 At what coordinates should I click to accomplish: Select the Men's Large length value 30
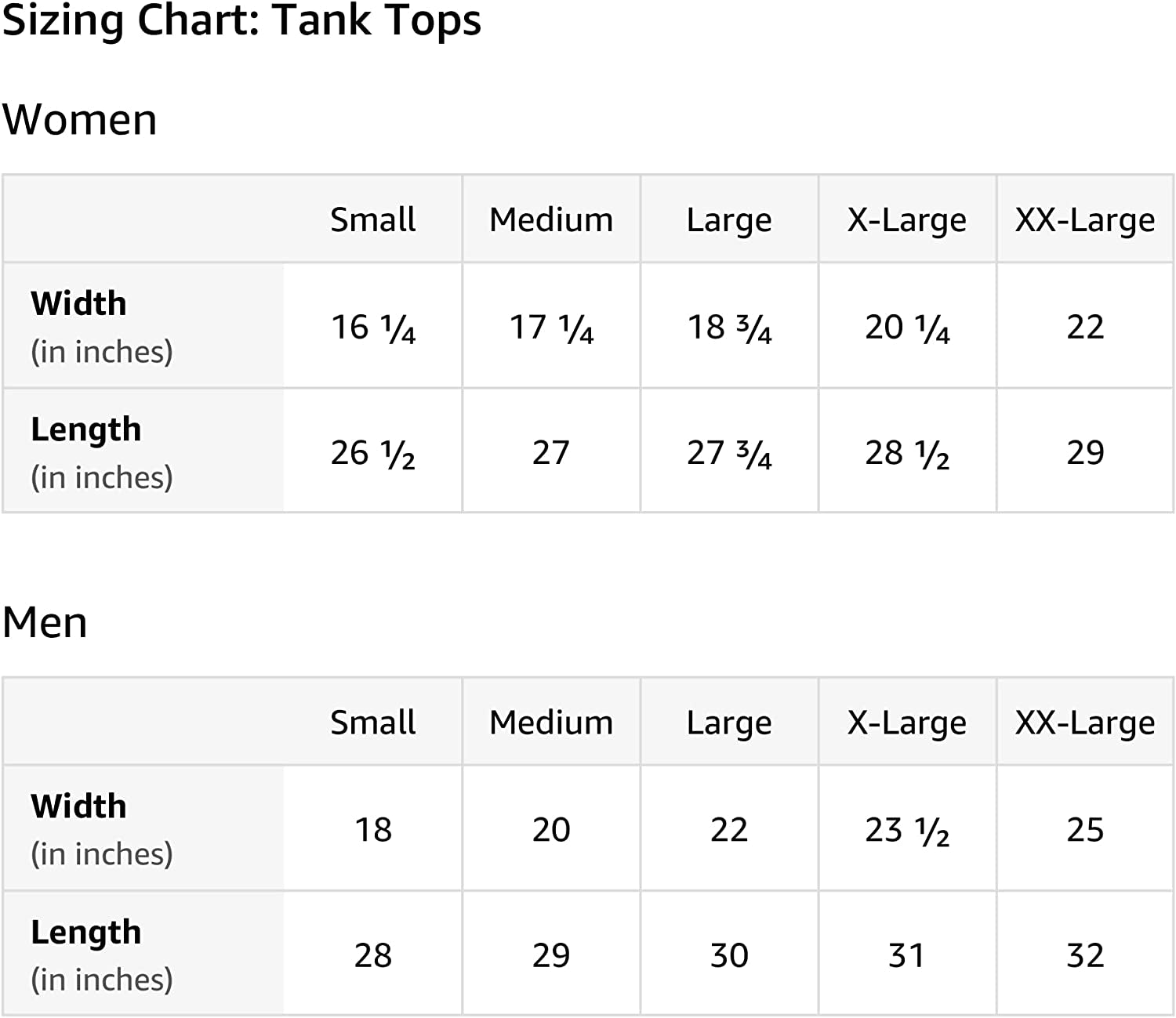[x=729, y=955]
